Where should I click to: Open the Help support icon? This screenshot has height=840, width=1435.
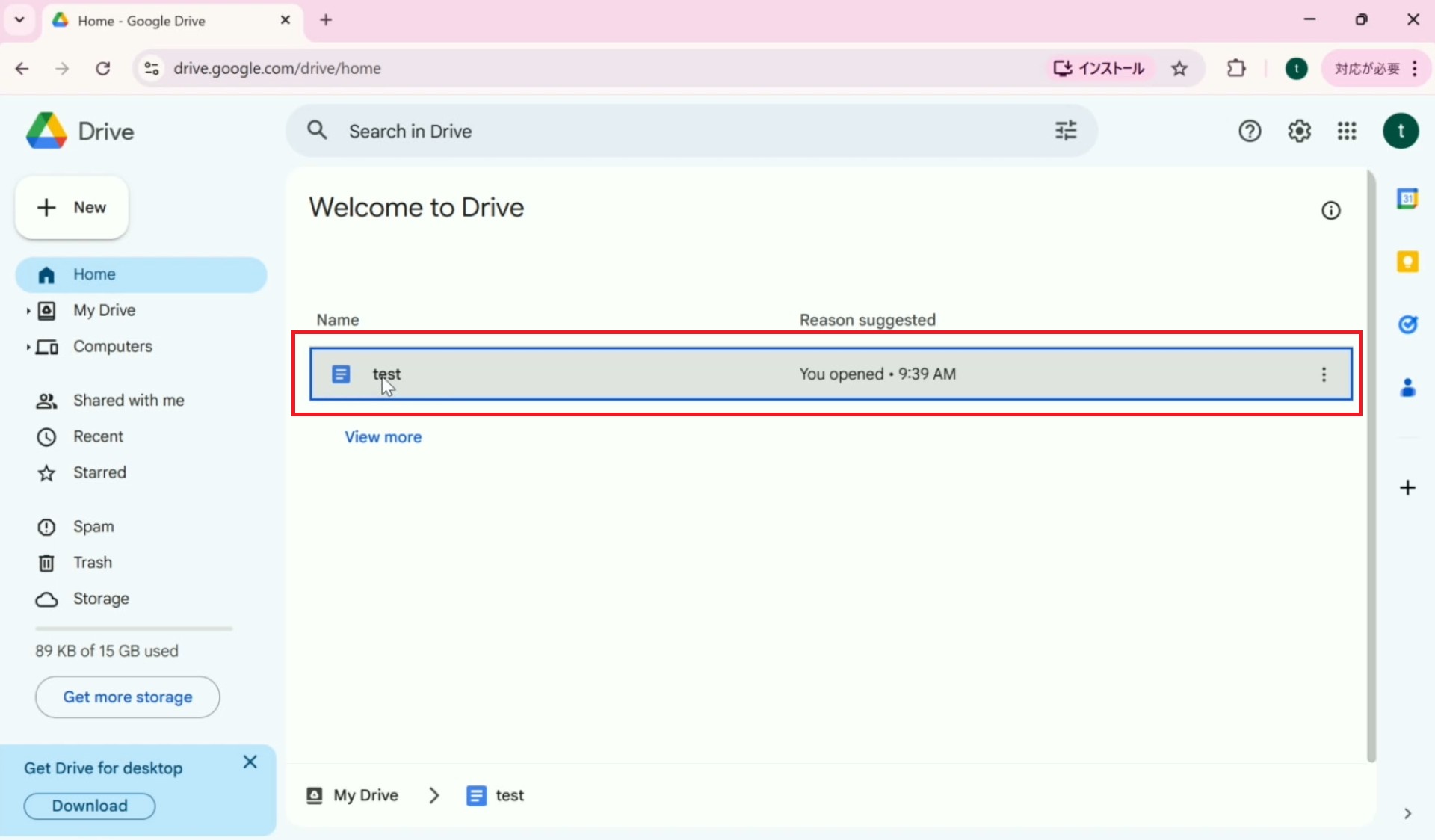[1250, 132]
